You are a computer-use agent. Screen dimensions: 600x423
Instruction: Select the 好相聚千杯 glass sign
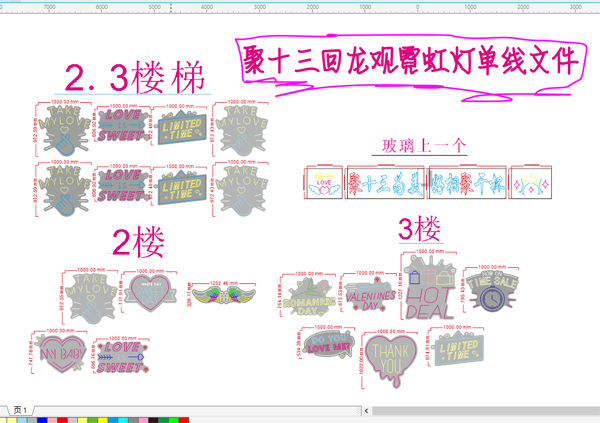[x=468, y=183]
